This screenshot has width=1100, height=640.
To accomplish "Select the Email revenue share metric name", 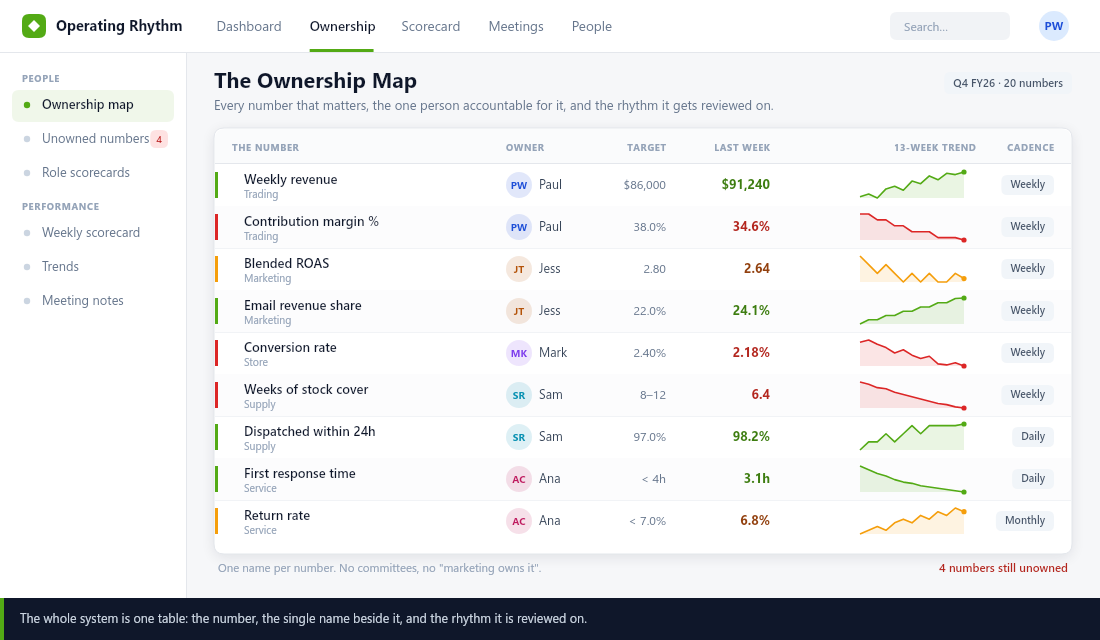I will click(302, 306).
